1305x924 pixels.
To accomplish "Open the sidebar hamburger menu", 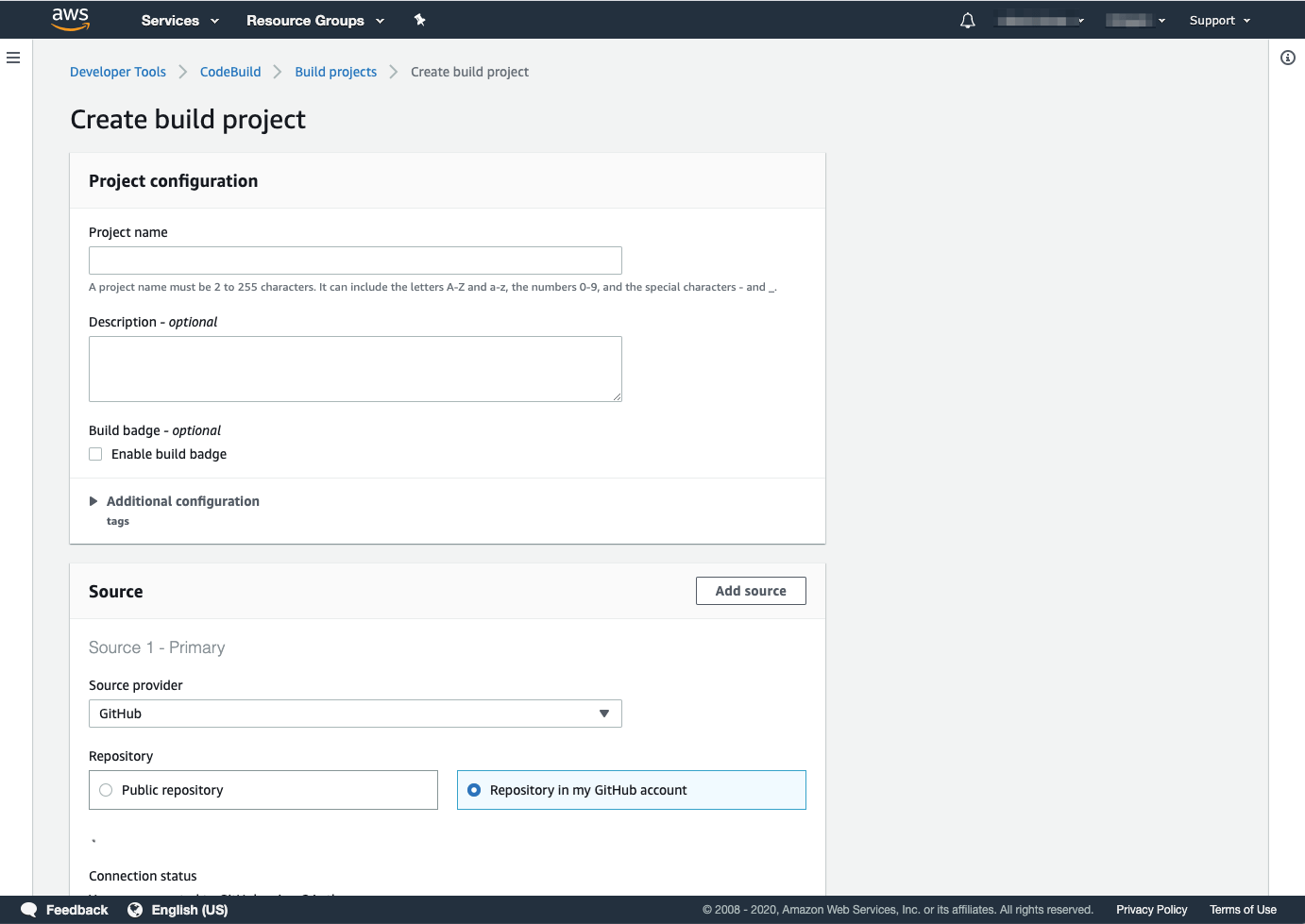I will click(x=13, y=58).
